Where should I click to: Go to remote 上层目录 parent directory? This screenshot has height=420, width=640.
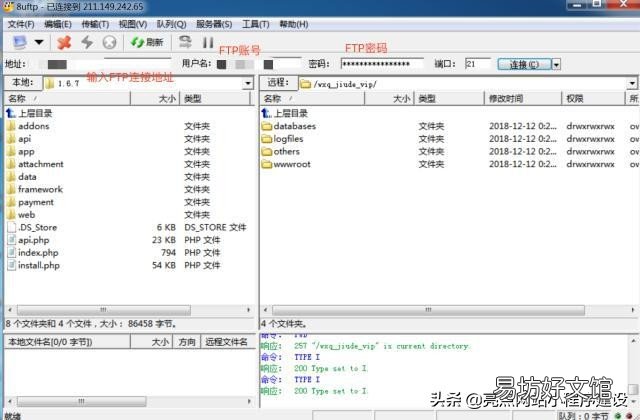pos(285,113)
